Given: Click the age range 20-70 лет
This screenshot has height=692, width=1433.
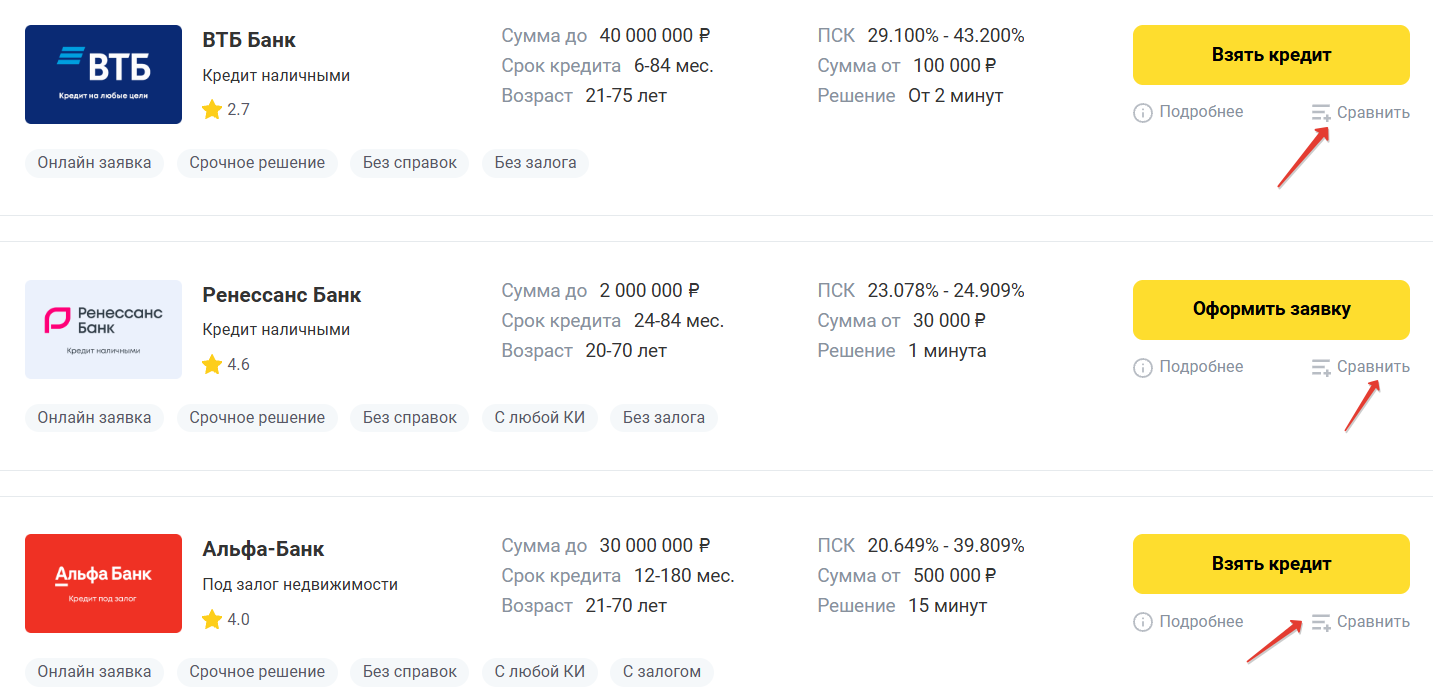Looking at the screenshot, I should (x=626, y=351).
